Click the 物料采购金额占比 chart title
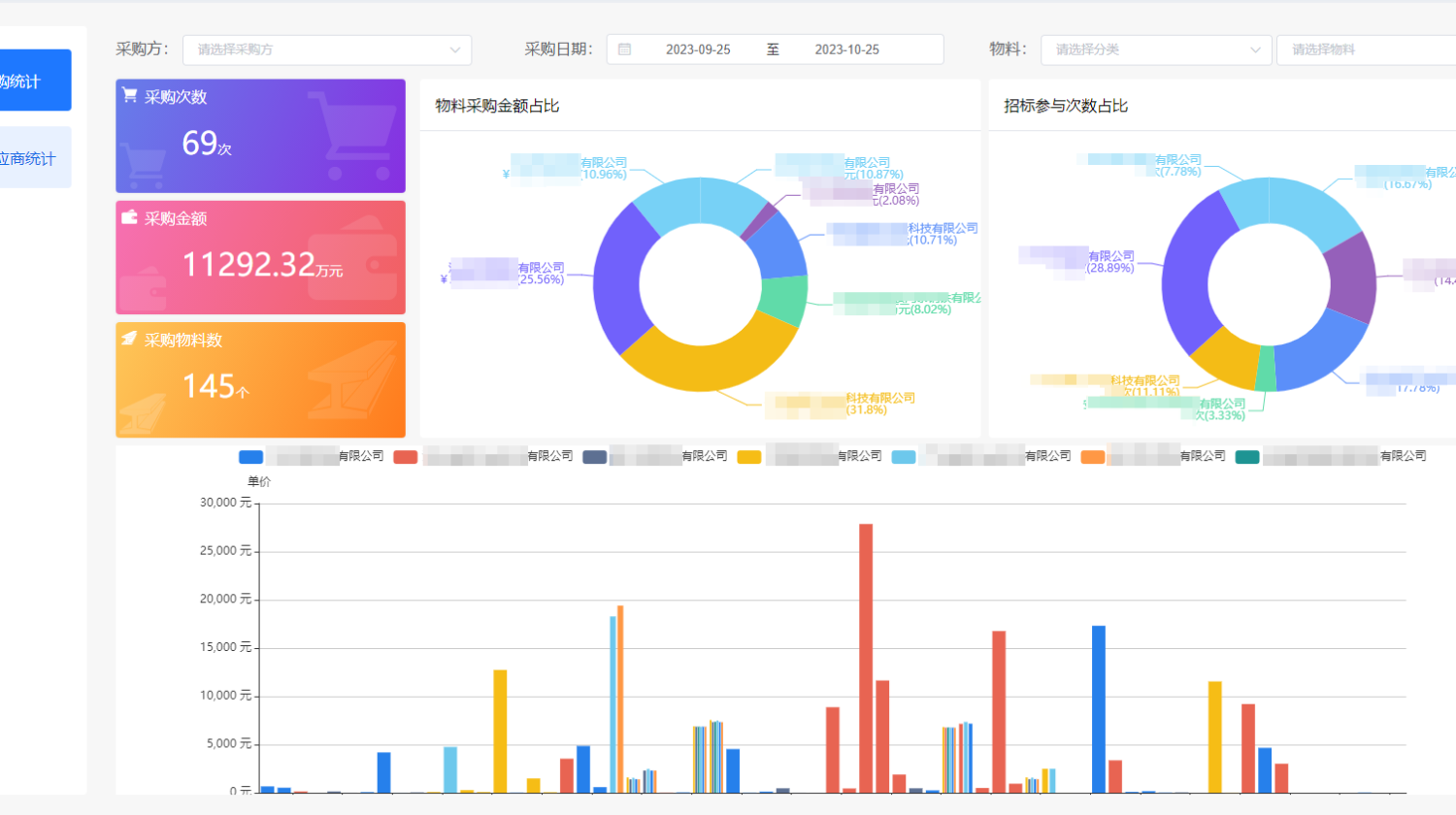The height and width of the screenshot is (815, 1456). [x=497, y=106]
